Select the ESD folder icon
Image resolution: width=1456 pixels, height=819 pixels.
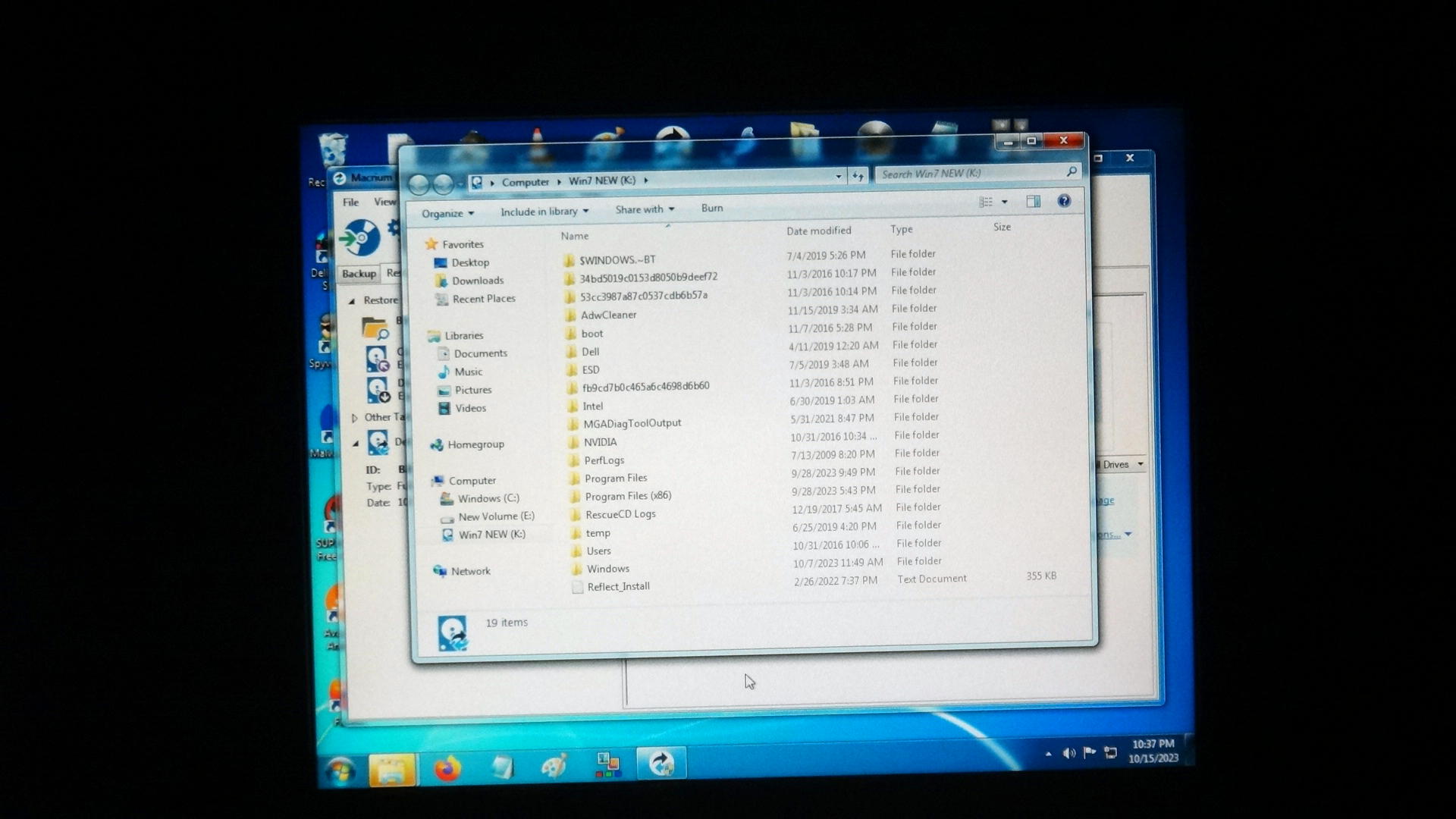coord(573,370)
